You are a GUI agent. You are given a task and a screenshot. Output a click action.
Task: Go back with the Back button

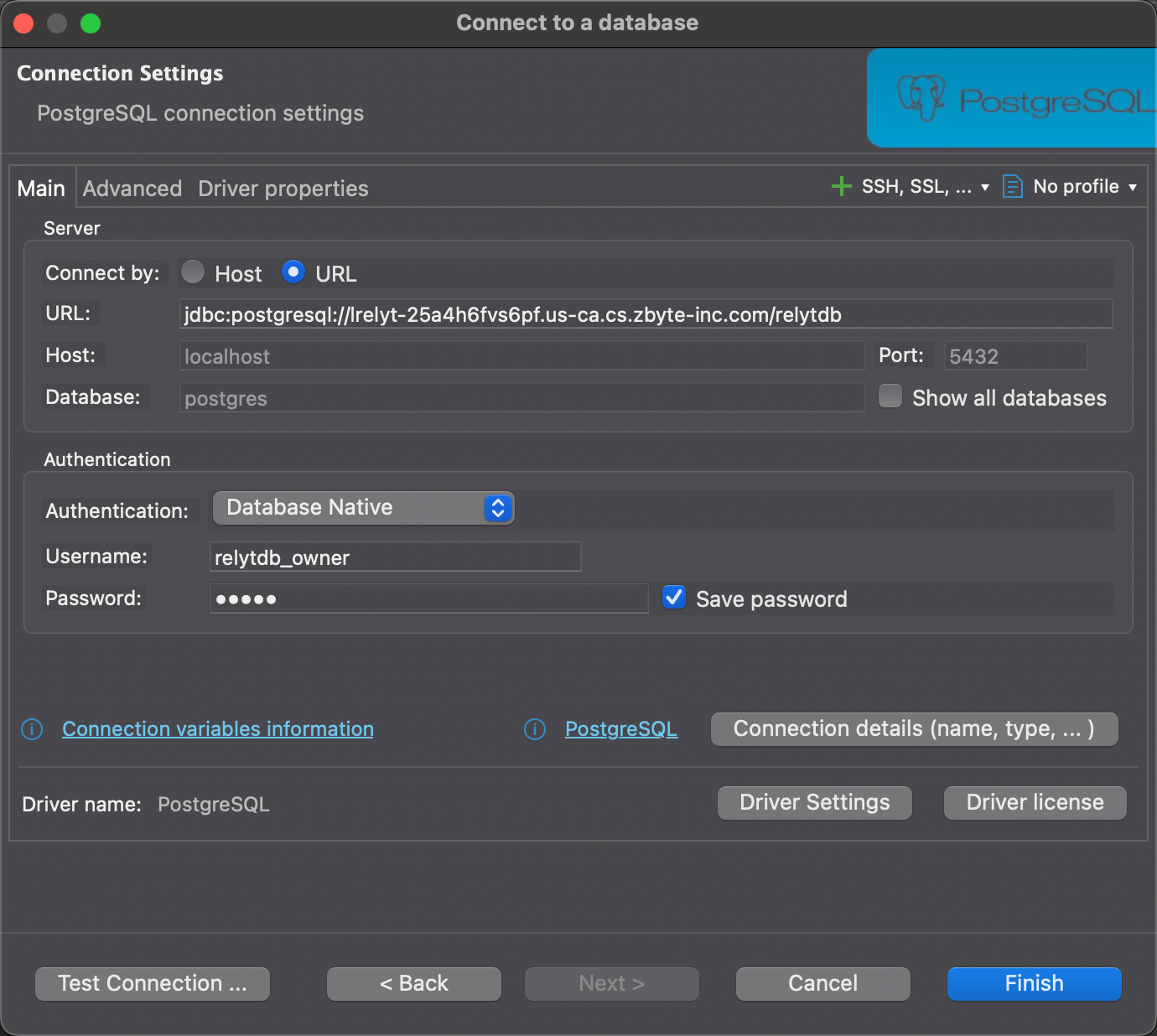click(414, 984)
